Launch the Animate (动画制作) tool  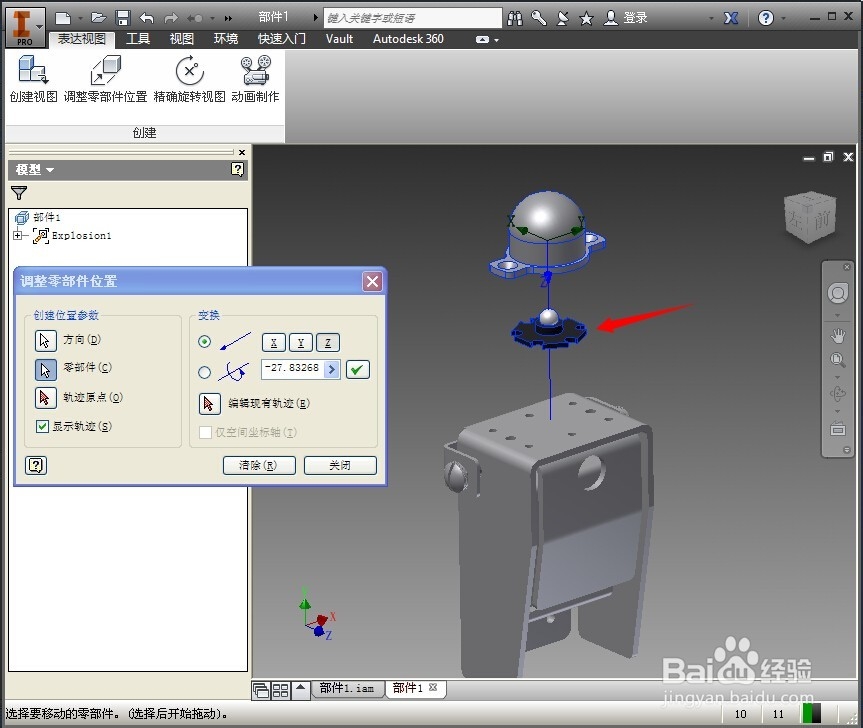[x=255, y=79]
